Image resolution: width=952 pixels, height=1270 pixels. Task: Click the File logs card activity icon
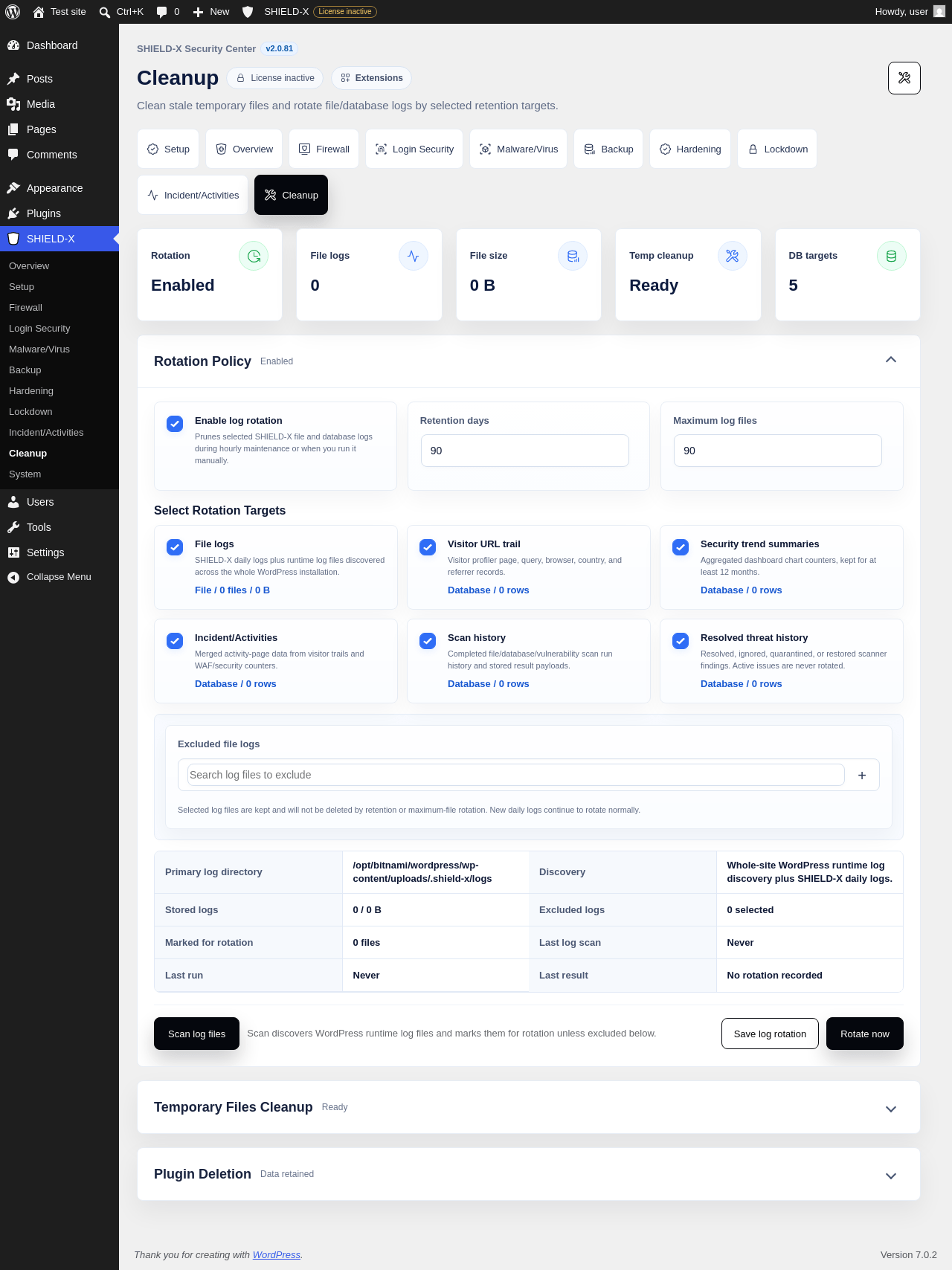414,256
